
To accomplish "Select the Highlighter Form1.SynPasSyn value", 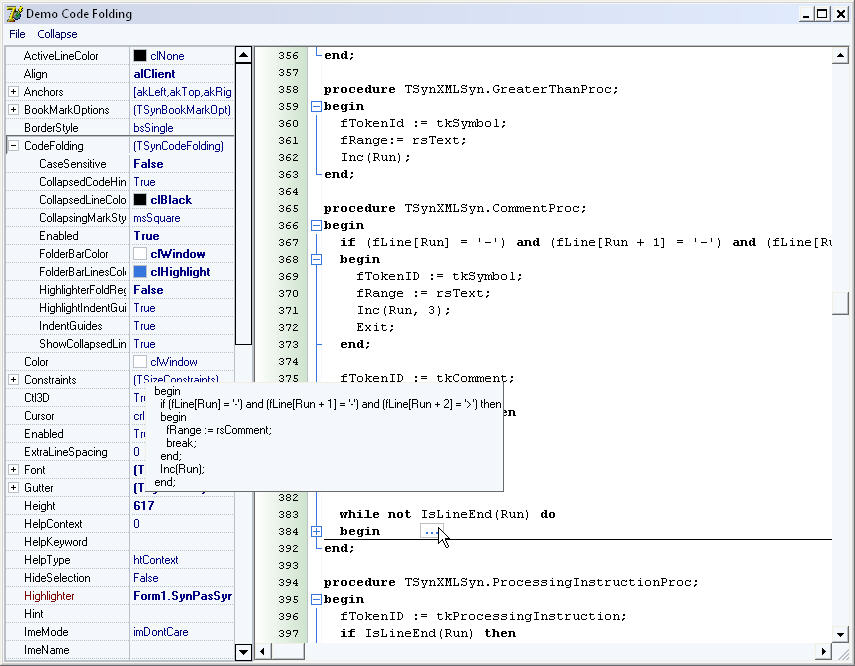I will coord(183,596).
